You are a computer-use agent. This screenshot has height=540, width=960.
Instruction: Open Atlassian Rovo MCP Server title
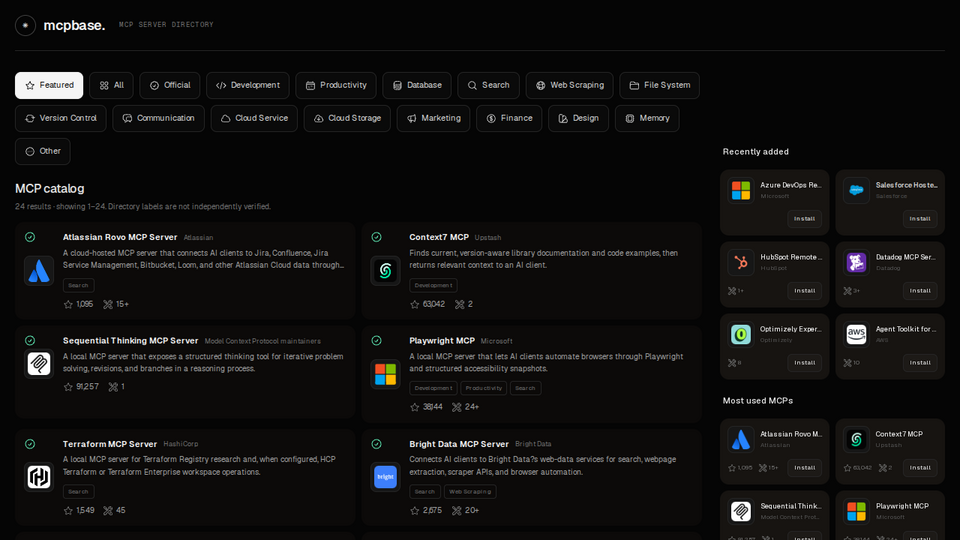[120, 238]
